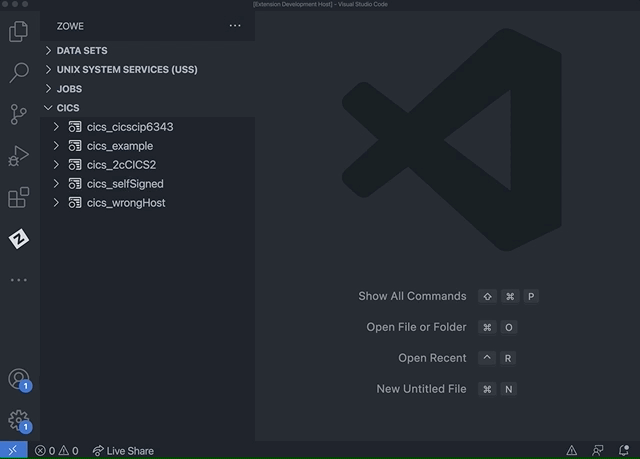The image size is (640, 459).
Task: Expand the cics_example profile chevron
Action: point(57,146)
